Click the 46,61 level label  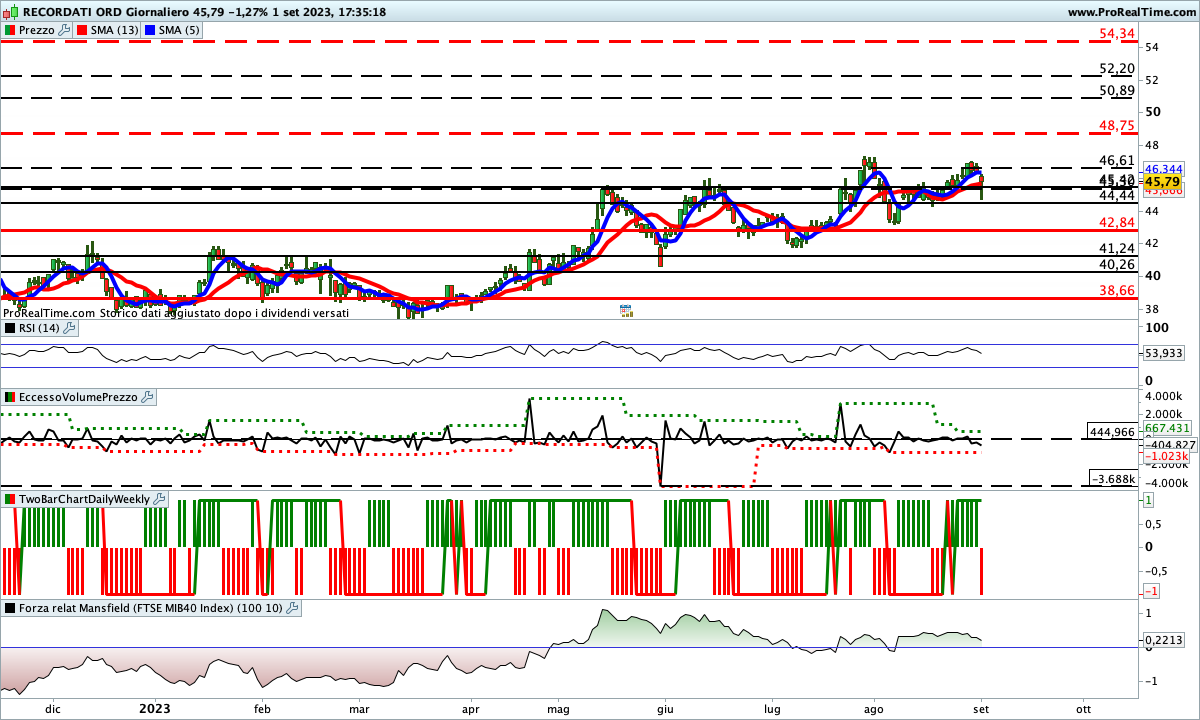(x=1116, y=160)
